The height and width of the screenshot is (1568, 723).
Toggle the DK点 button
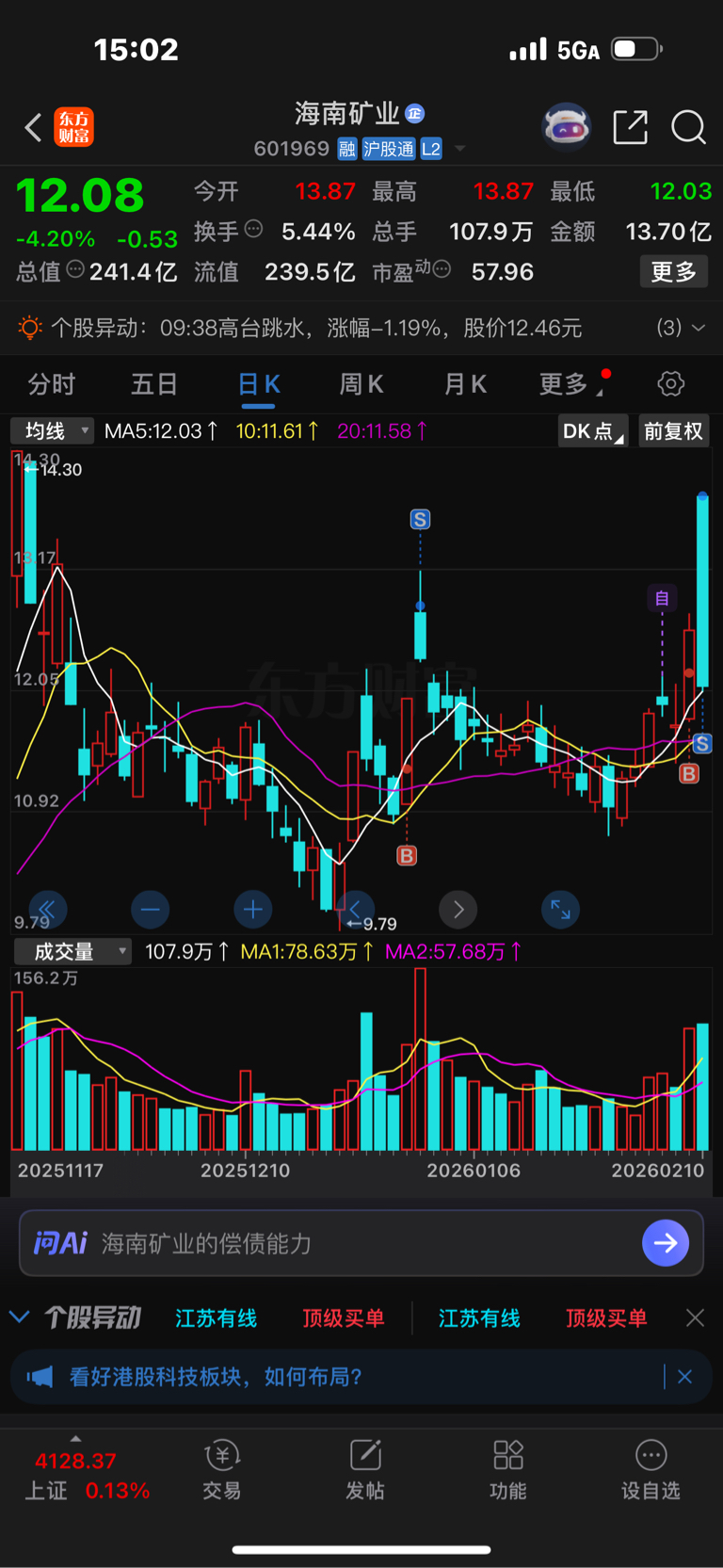click(x=593, y=431)
